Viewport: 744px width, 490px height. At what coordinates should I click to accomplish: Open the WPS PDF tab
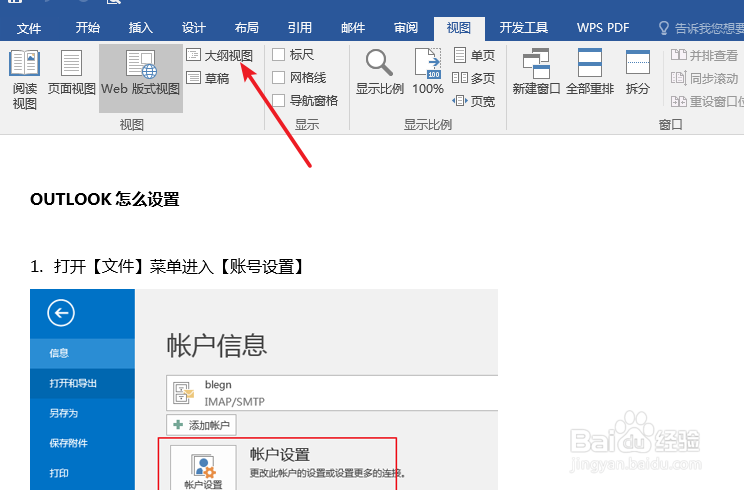(x=603, y=28)
